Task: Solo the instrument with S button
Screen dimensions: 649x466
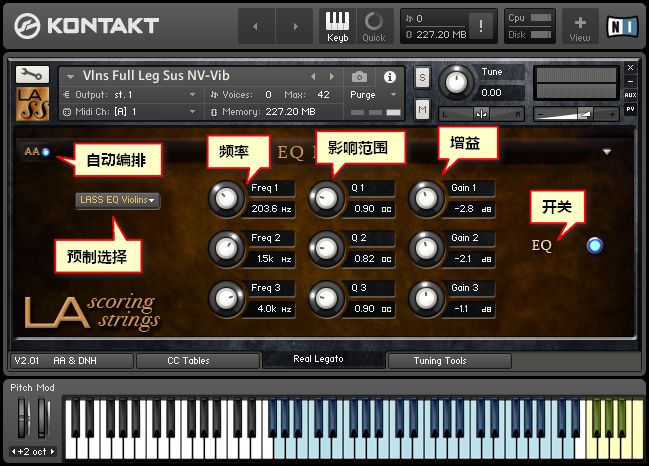Action: 422,77
